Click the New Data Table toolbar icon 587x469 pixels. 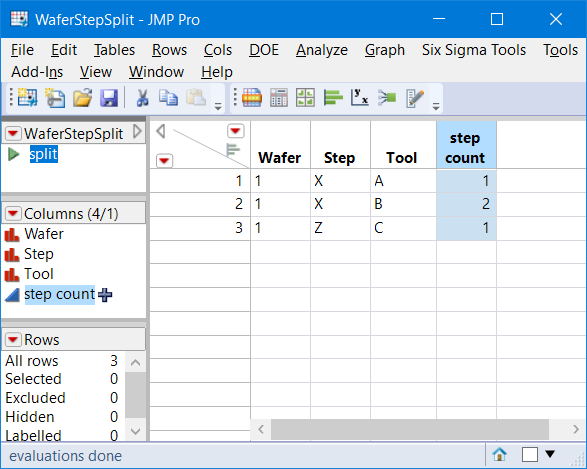pos(27,98)
